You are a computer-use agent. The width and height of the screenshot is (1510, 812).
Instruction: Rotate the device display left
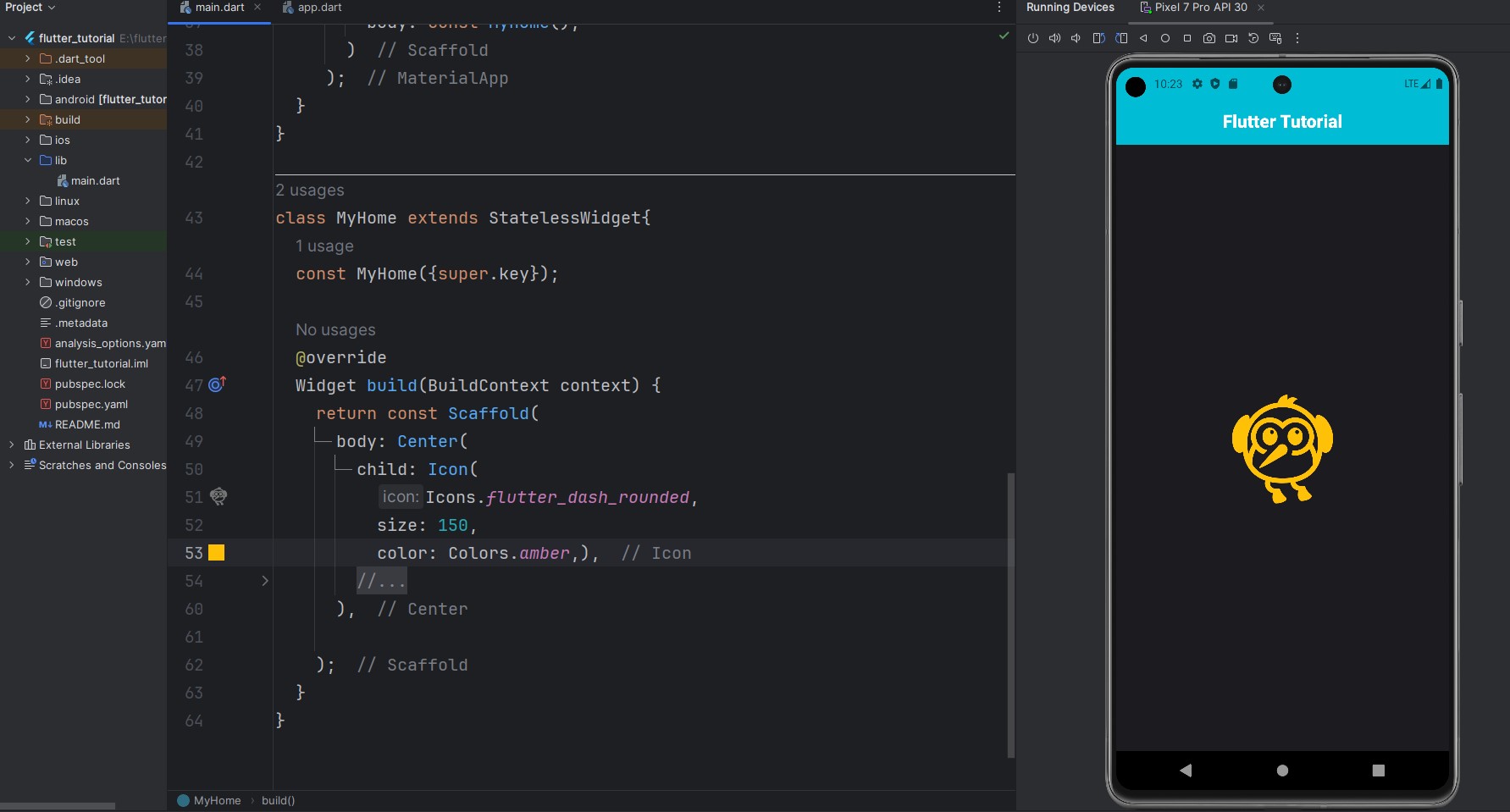[1098, 37]
